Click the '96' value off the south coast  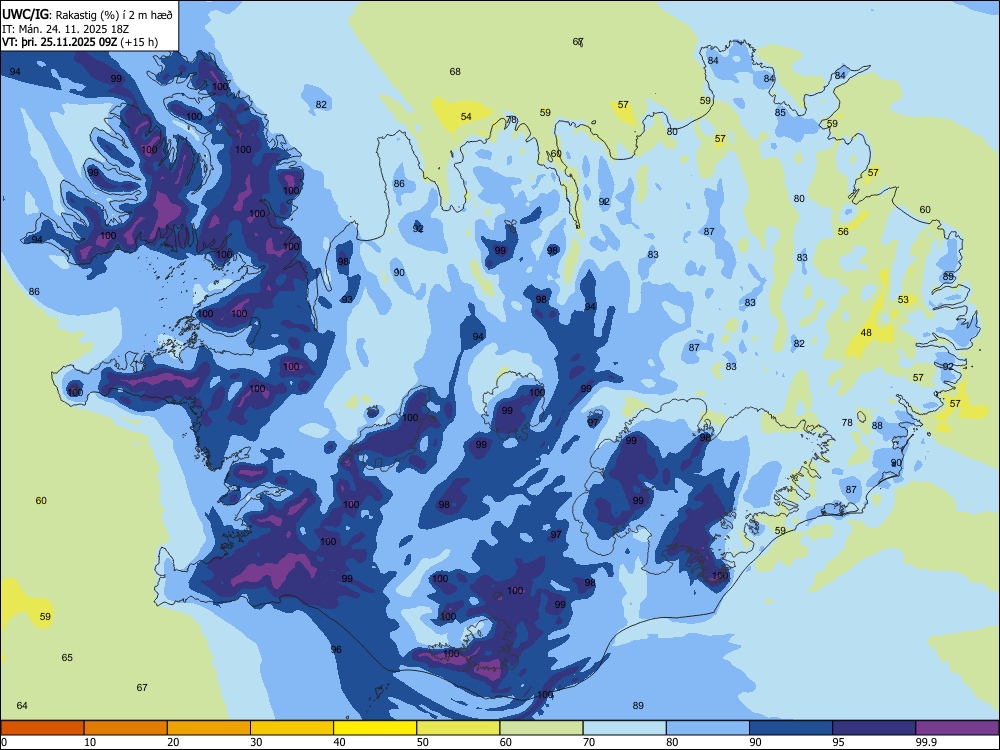(336, 649)
